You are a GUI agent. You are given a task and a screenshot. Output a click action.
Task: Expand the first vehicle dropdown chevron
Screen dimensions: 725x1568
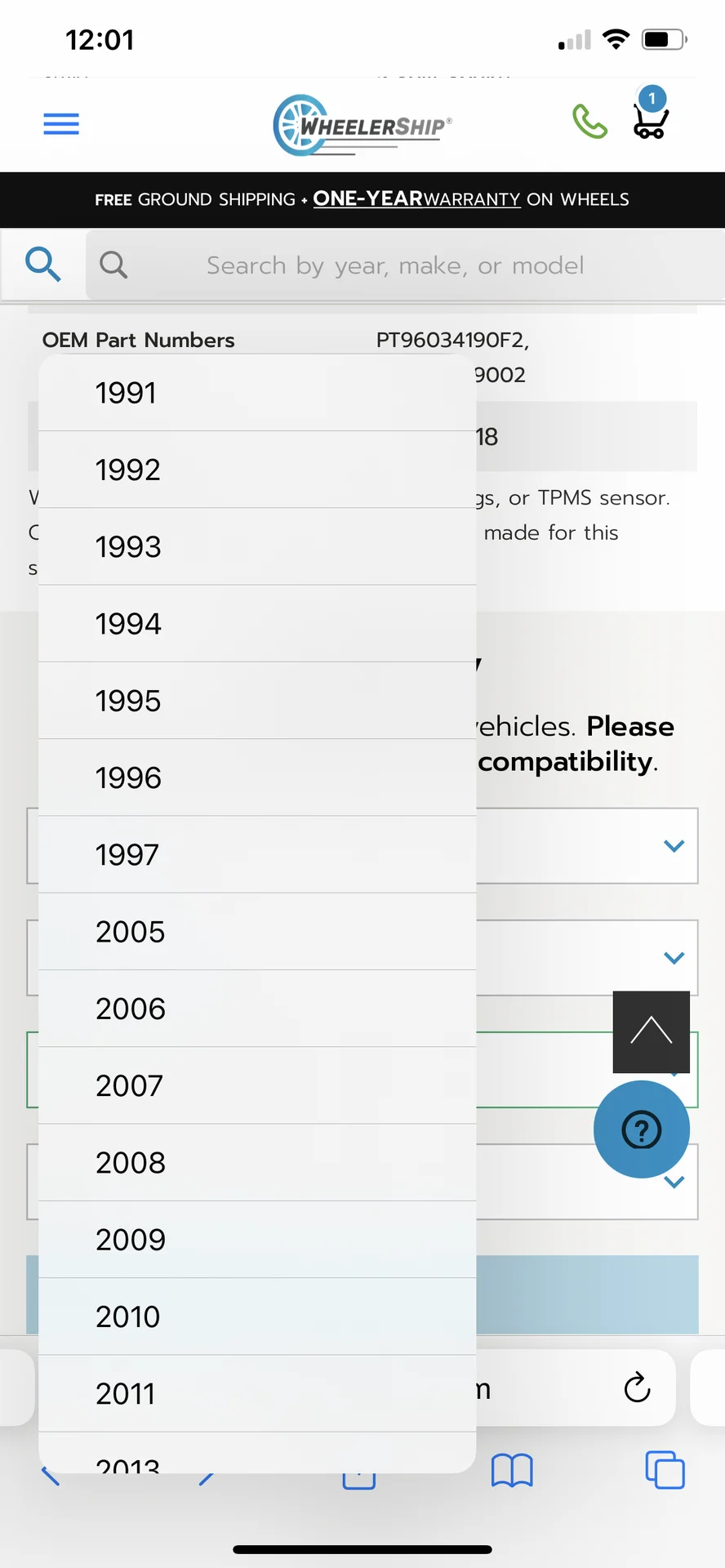click(x=674, y=846)
